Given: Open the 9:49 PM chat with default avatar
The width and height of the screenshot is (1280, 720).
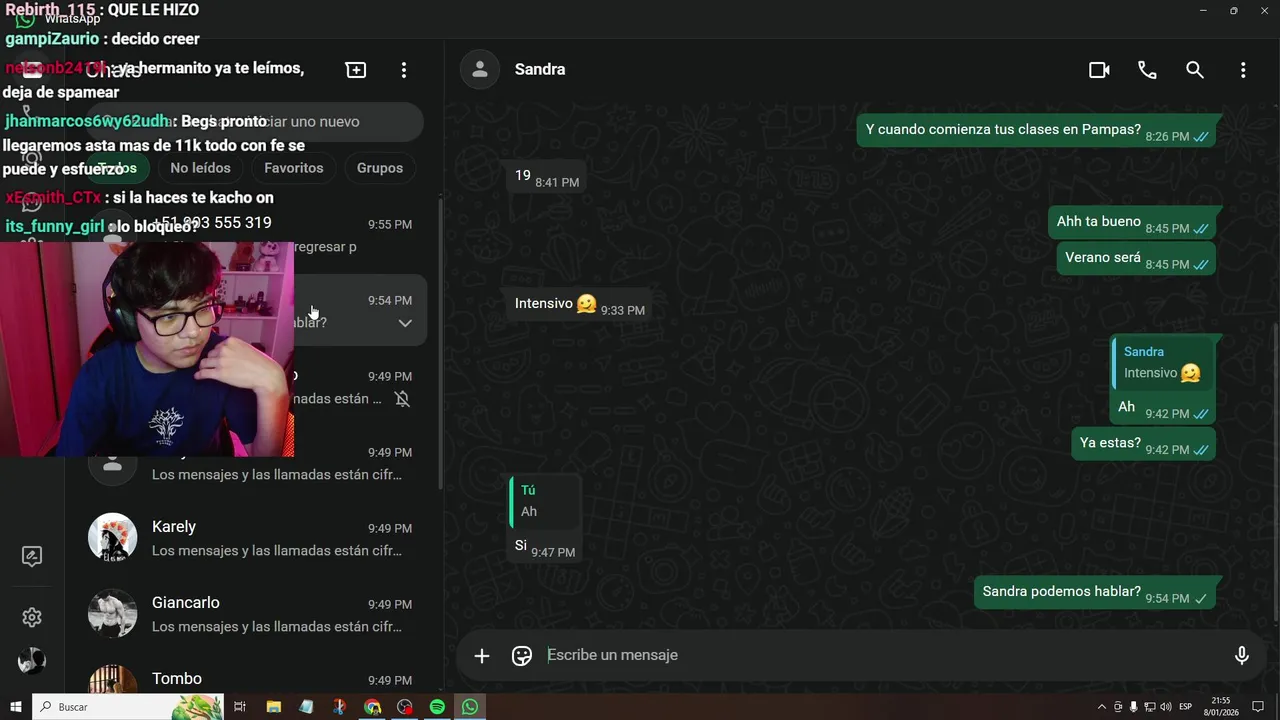Looking at the screenshot, I should coord(252,463).
